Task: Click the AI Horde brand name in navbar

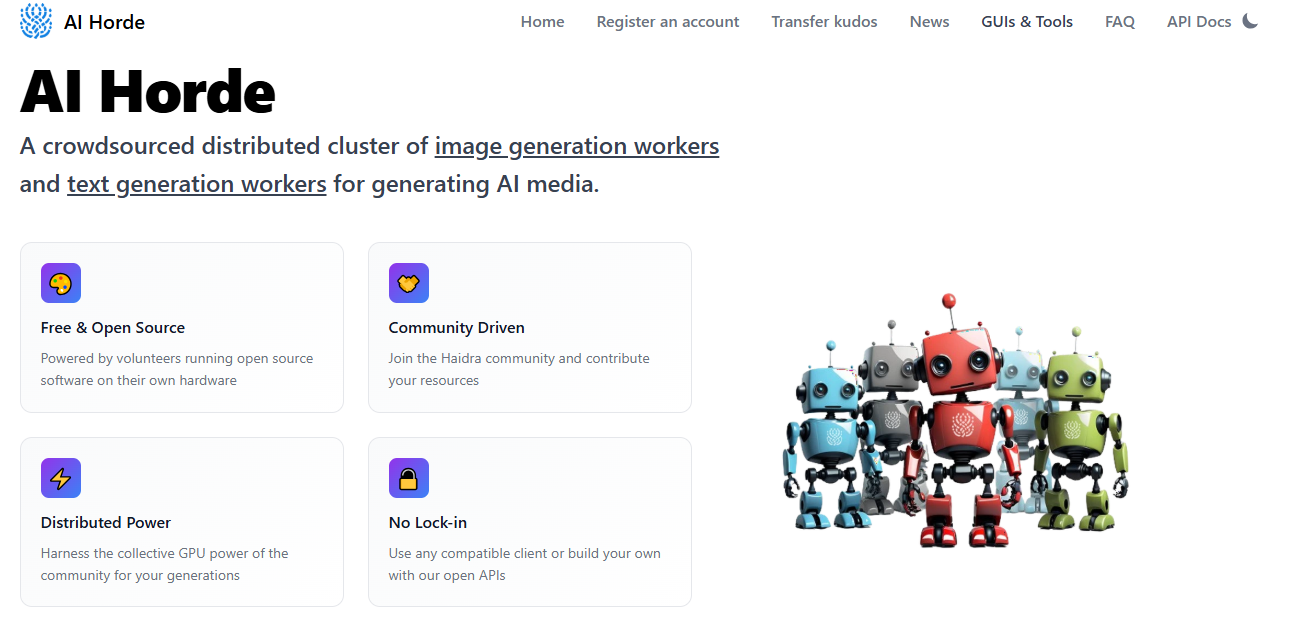Action: coord(104,22)
